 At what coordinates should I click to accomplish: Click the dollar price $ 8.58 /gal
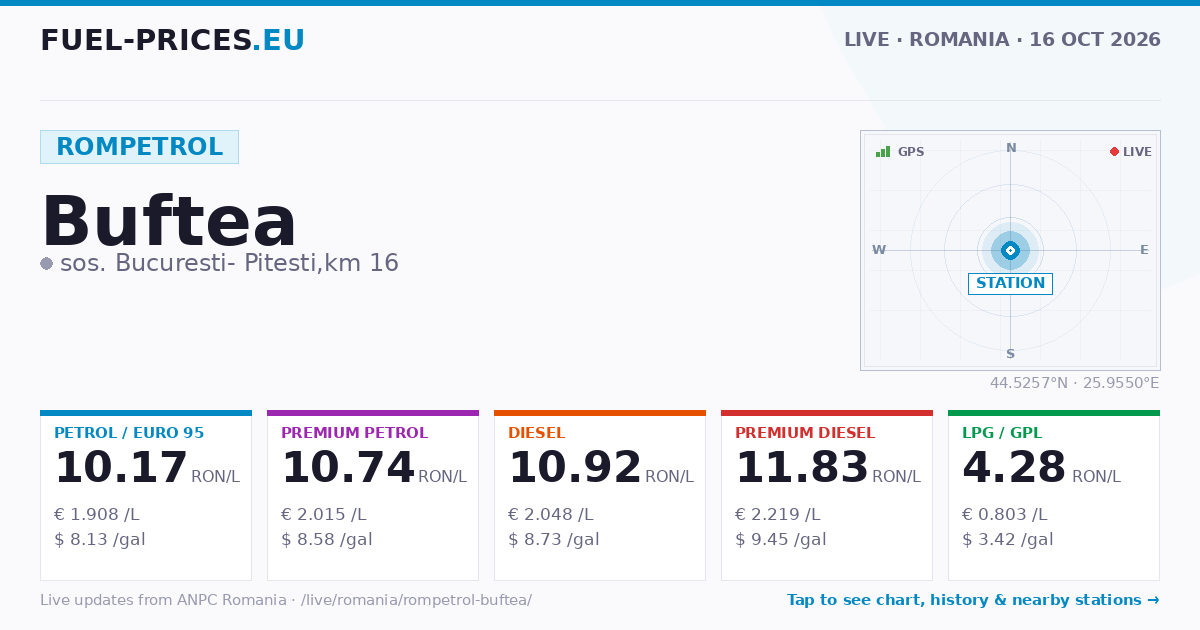click(327, 540)
